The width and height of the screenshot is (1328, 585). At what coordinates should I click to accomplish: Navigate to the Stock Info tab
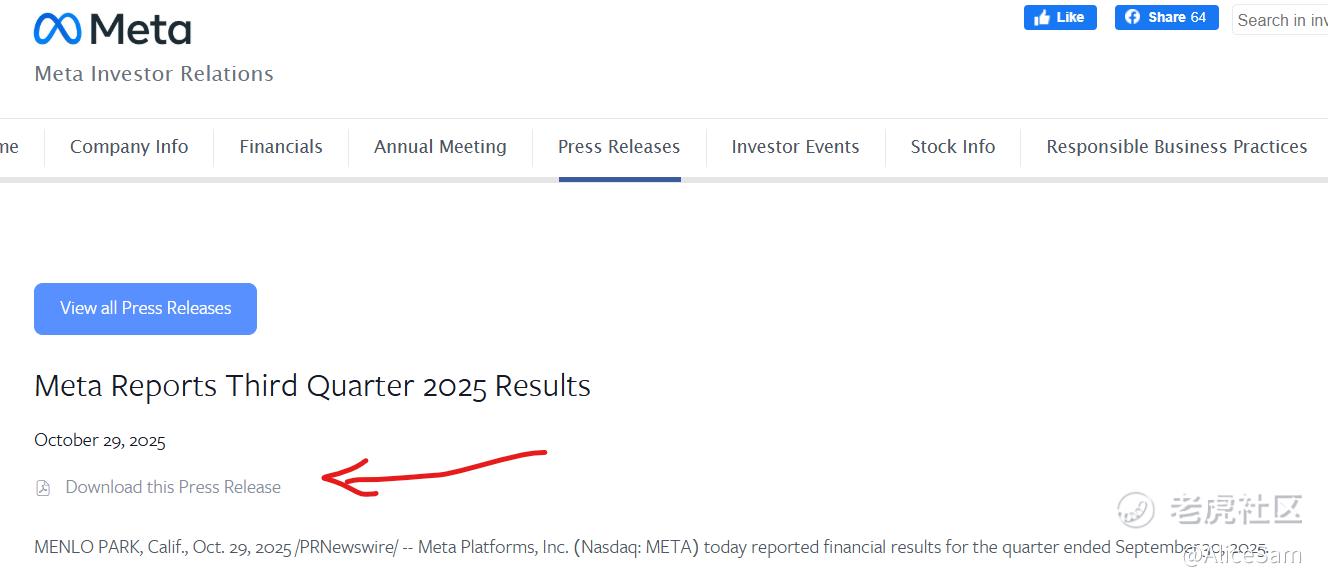(953, 147)
